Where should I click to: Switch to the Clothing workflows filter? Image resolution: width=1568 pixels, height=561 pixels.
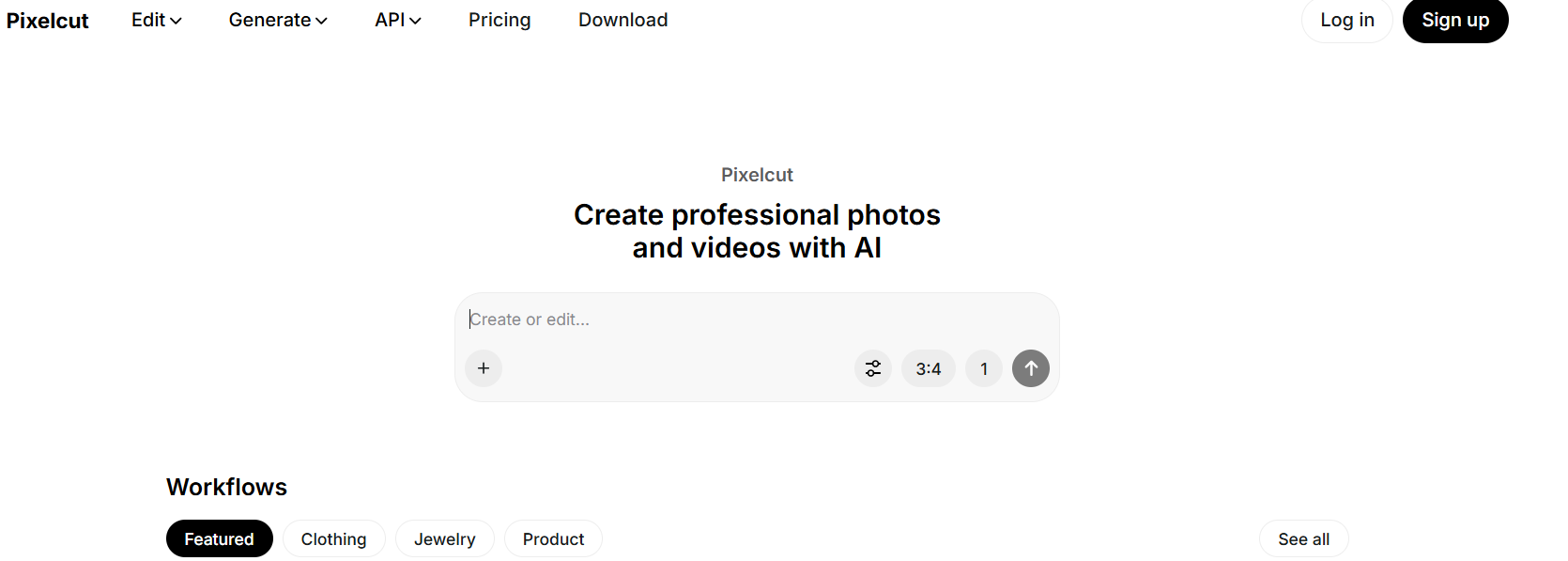(x=333, y=538)
